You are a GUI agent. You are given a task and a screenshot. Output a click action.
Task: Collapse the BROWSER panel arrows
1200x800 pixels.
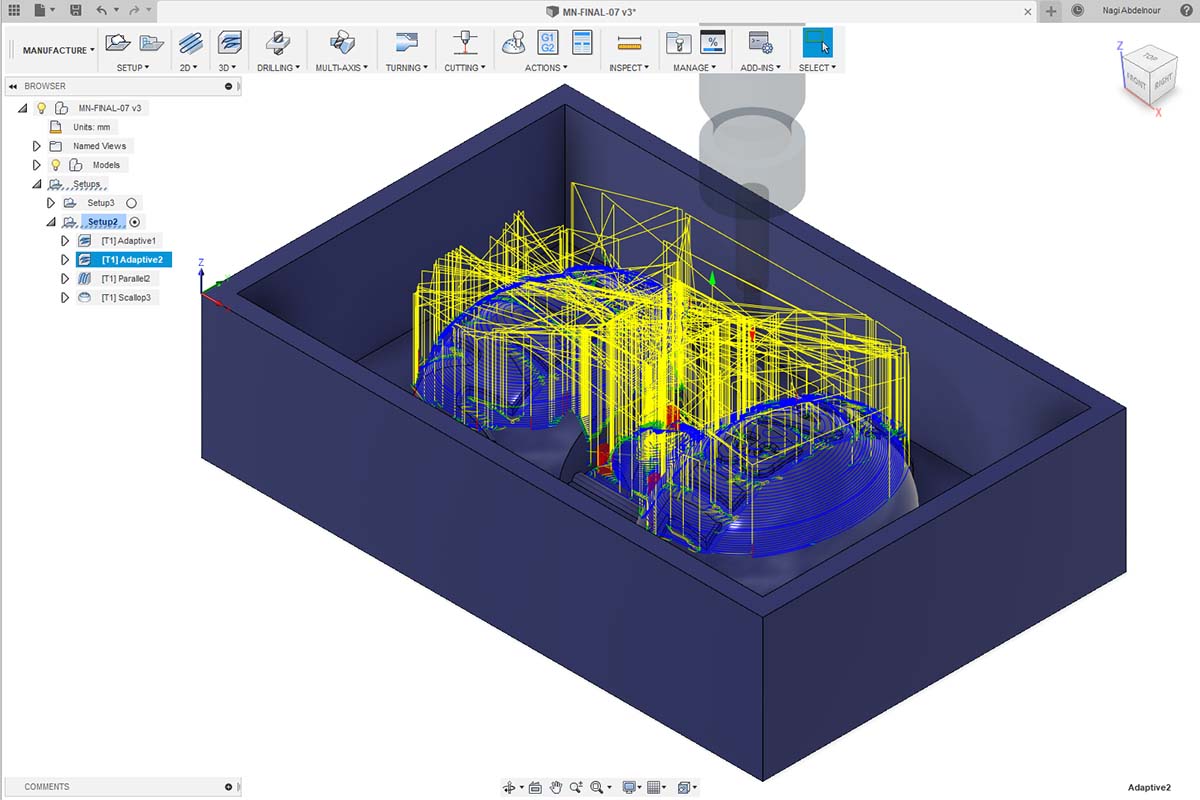tap(13, 87)
